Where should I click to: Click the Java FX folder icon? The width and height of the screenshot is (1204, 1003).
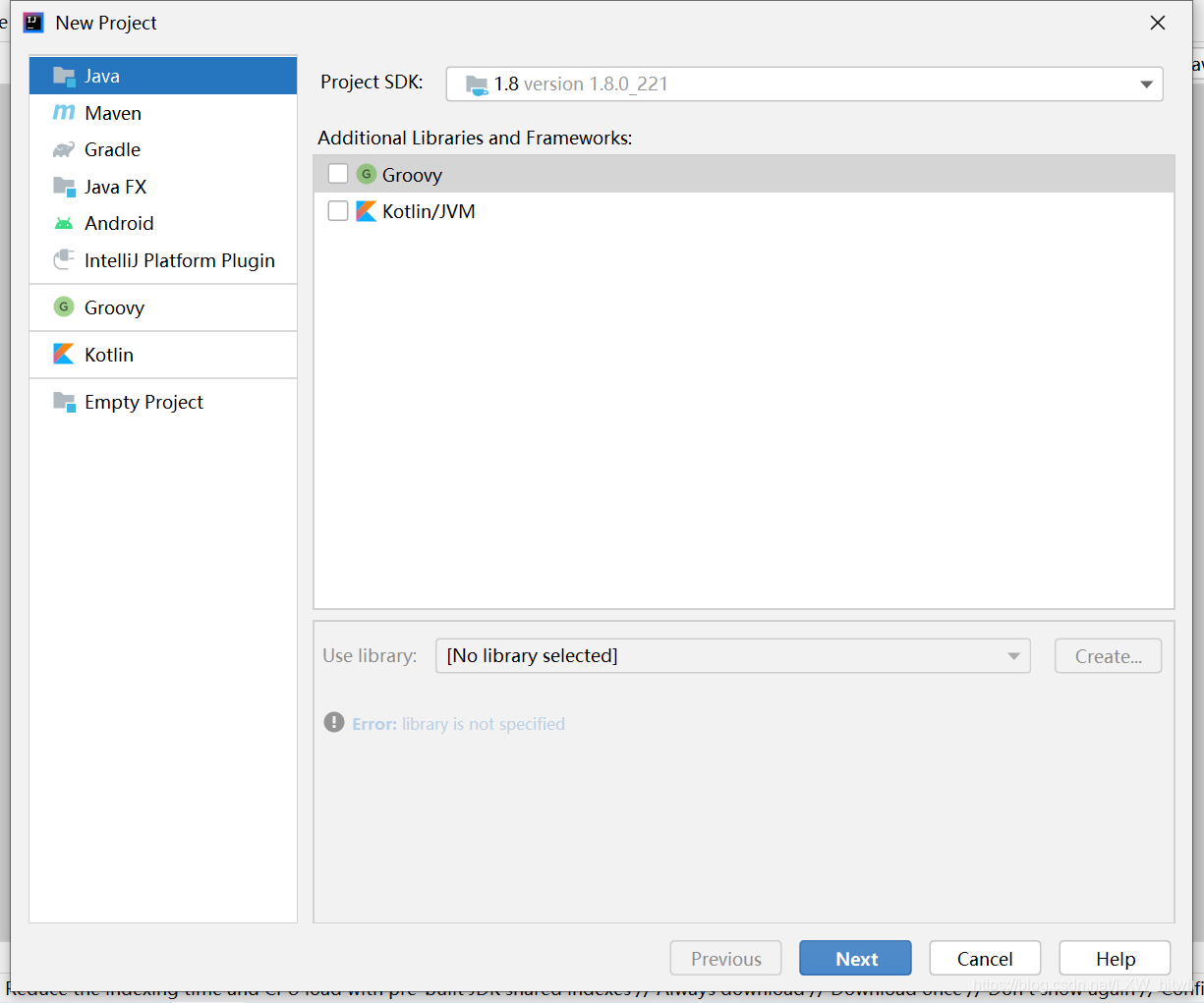click(64, 186)
